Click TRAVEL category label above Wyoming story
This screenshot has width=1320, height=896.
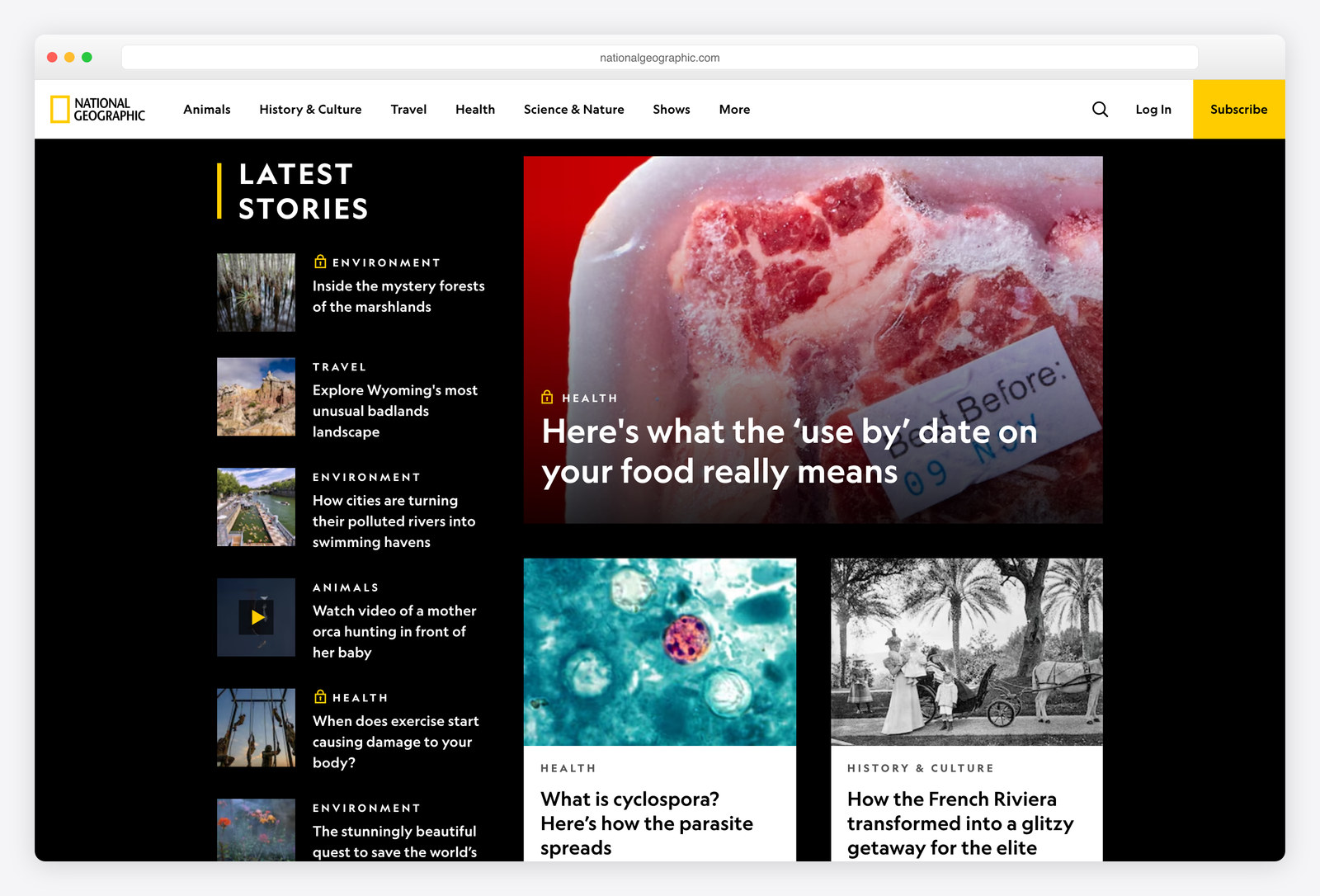click(340, 366)
